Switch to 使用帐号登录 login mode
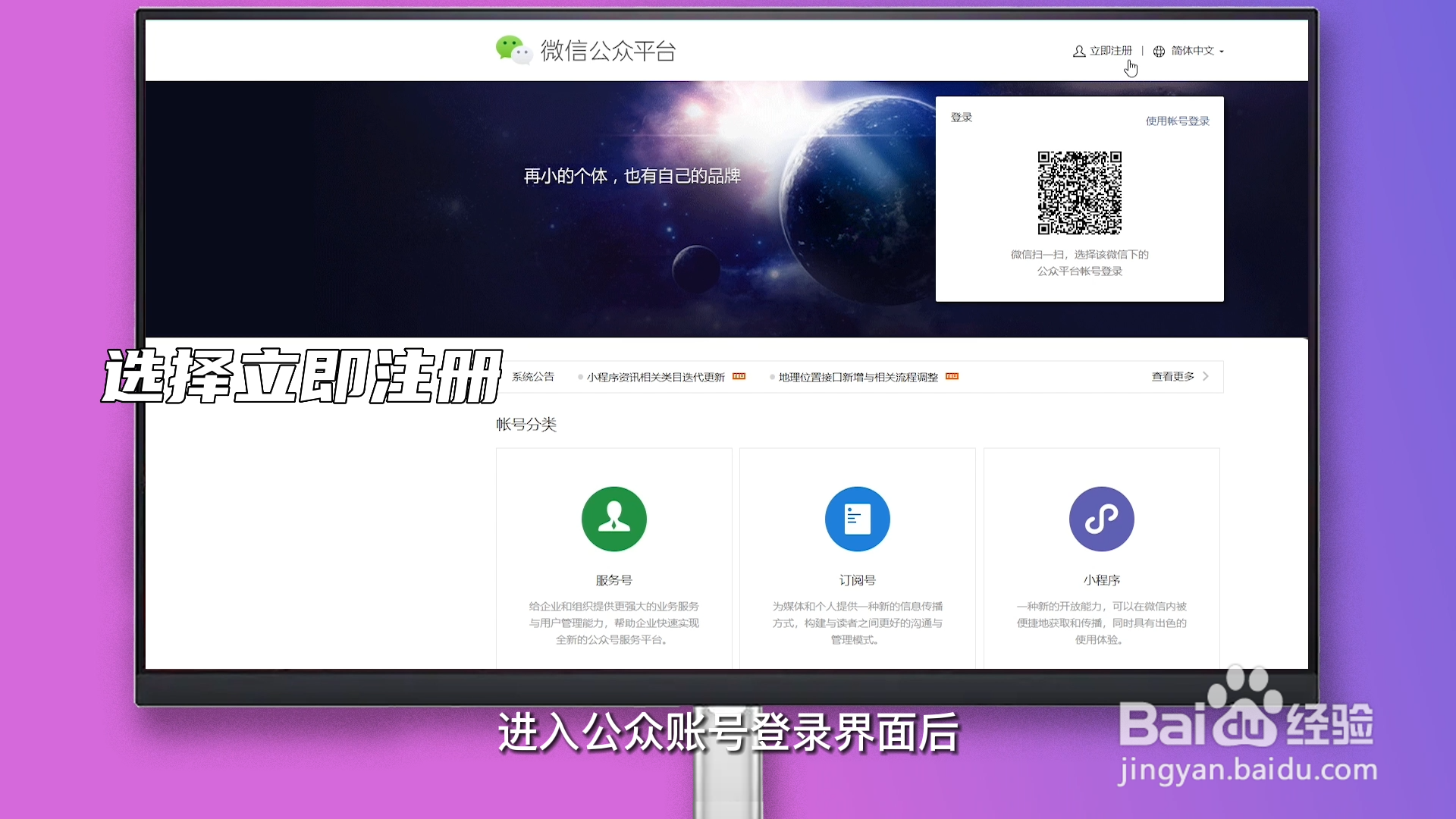This screenshot has width=1456, height=819. tap(1177, 121)
